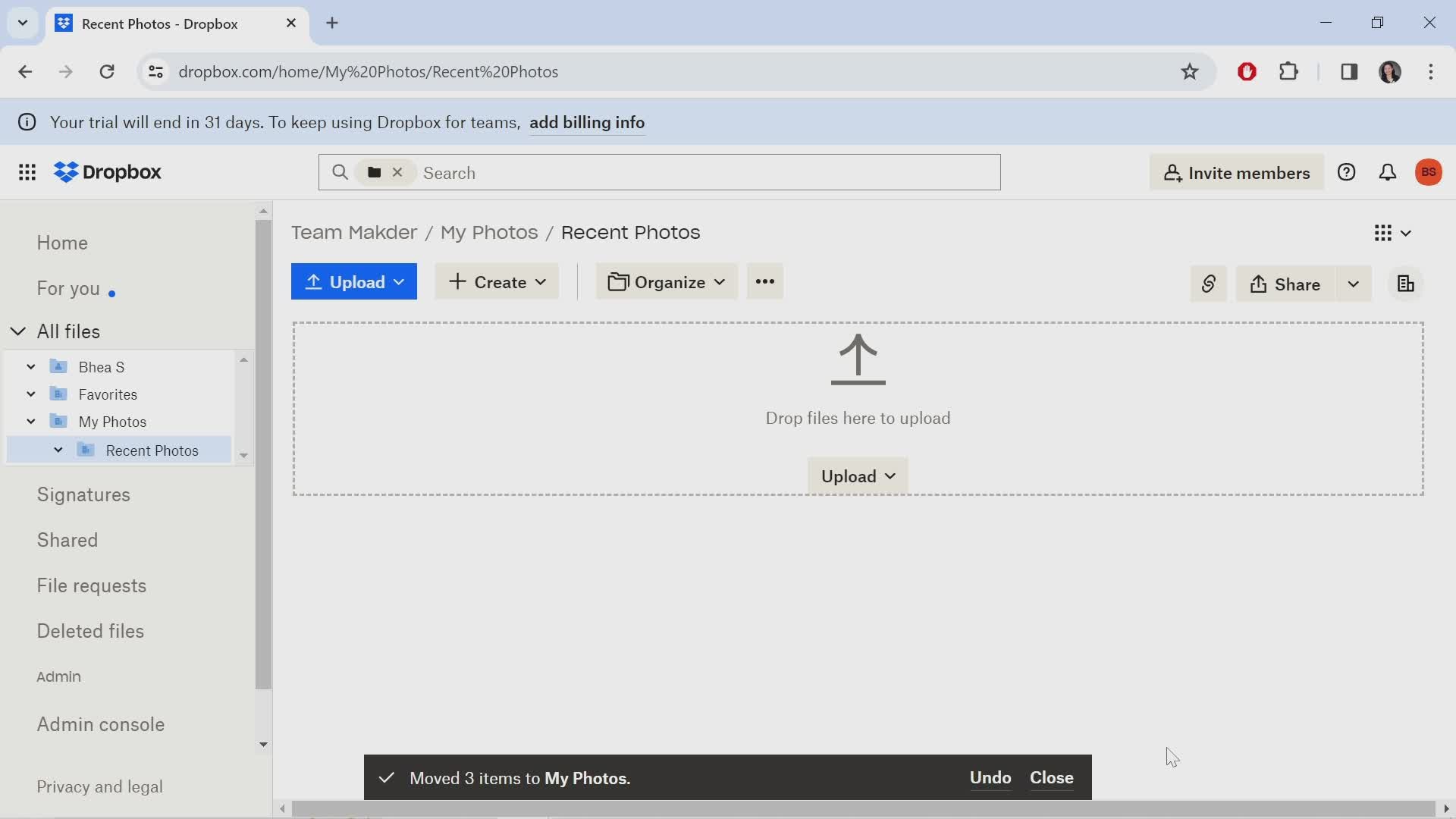Click the Home menu item

click(x=62, y=243)
